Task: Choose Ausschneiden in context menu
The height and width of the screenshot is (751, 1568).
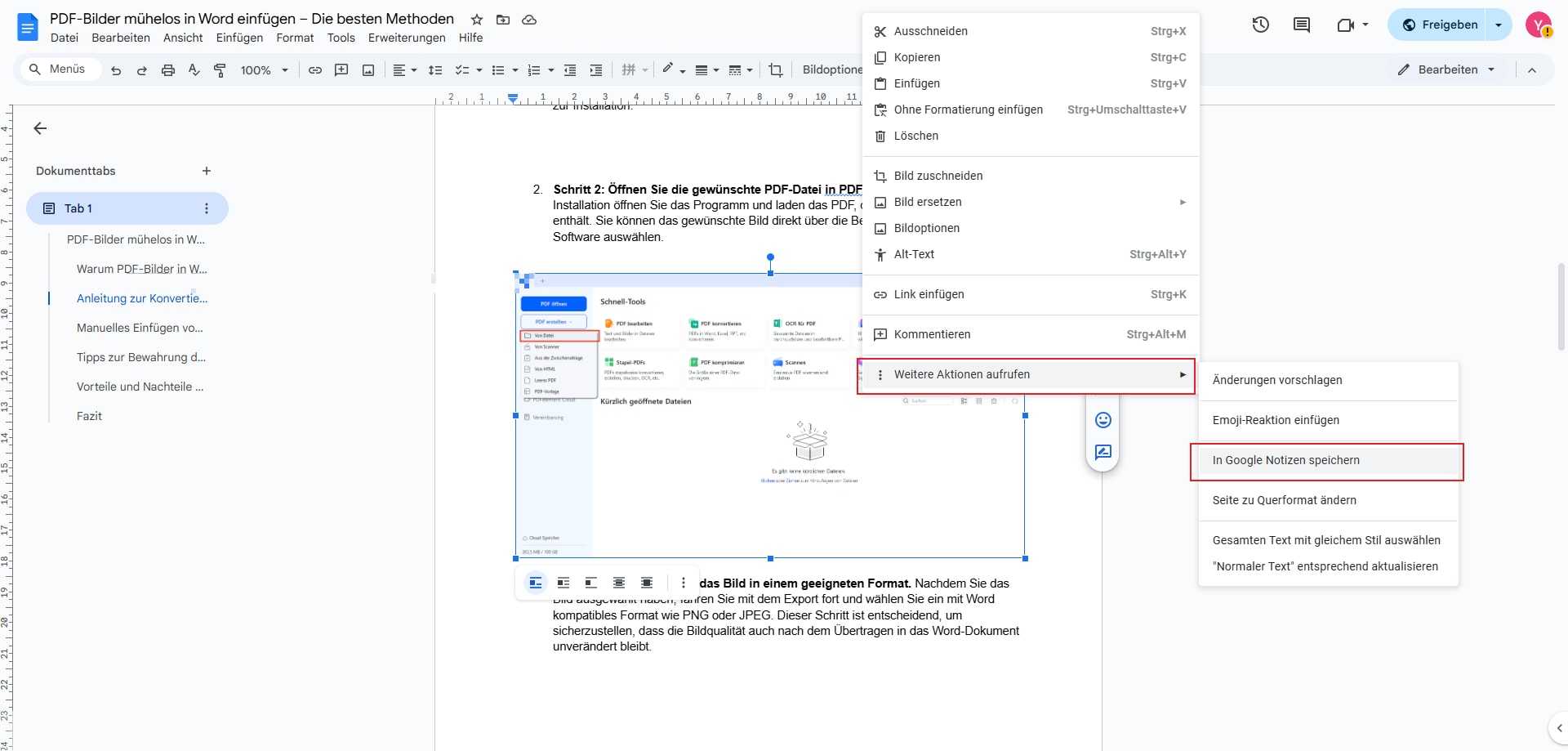Action: click(1031, 31)
